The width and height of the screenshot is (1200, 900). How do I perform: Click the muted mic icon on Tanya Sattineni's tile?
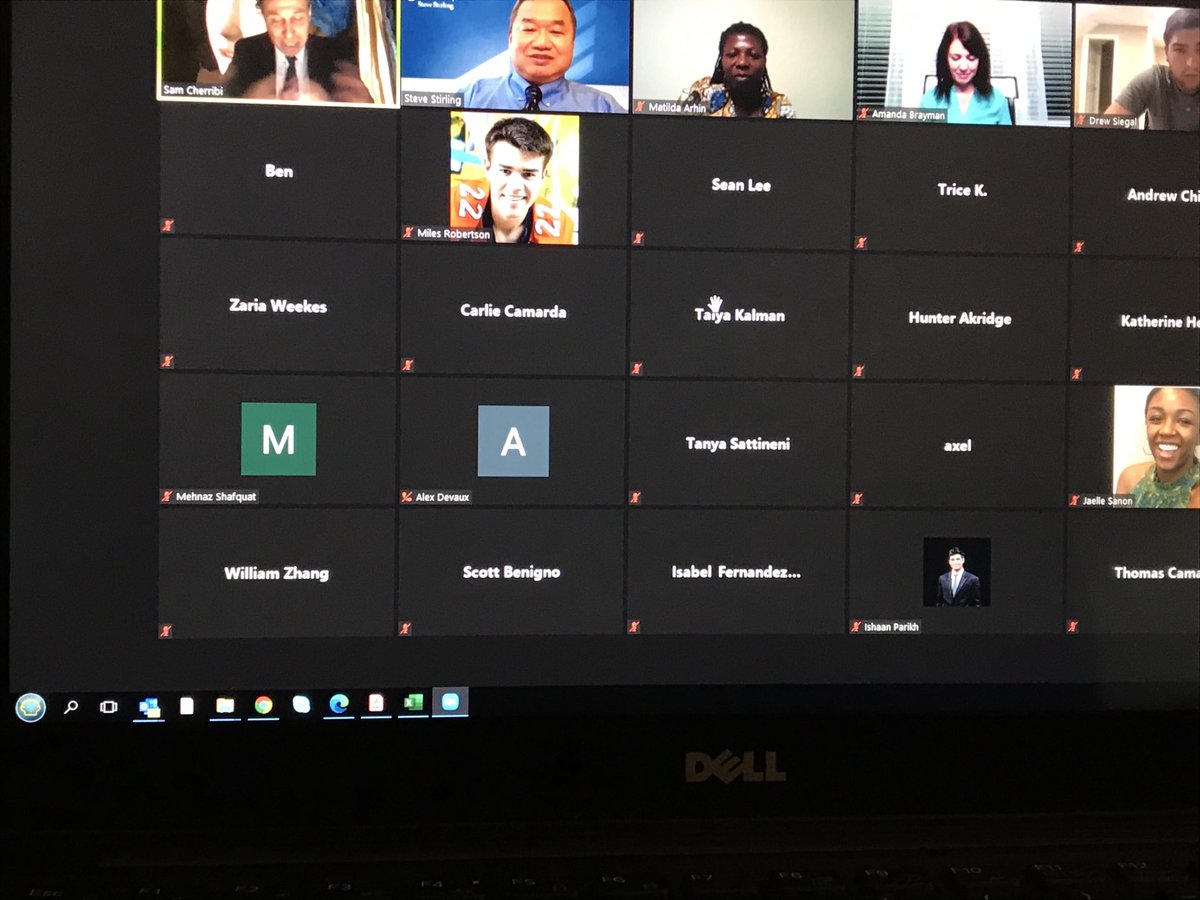click(635, 497)
